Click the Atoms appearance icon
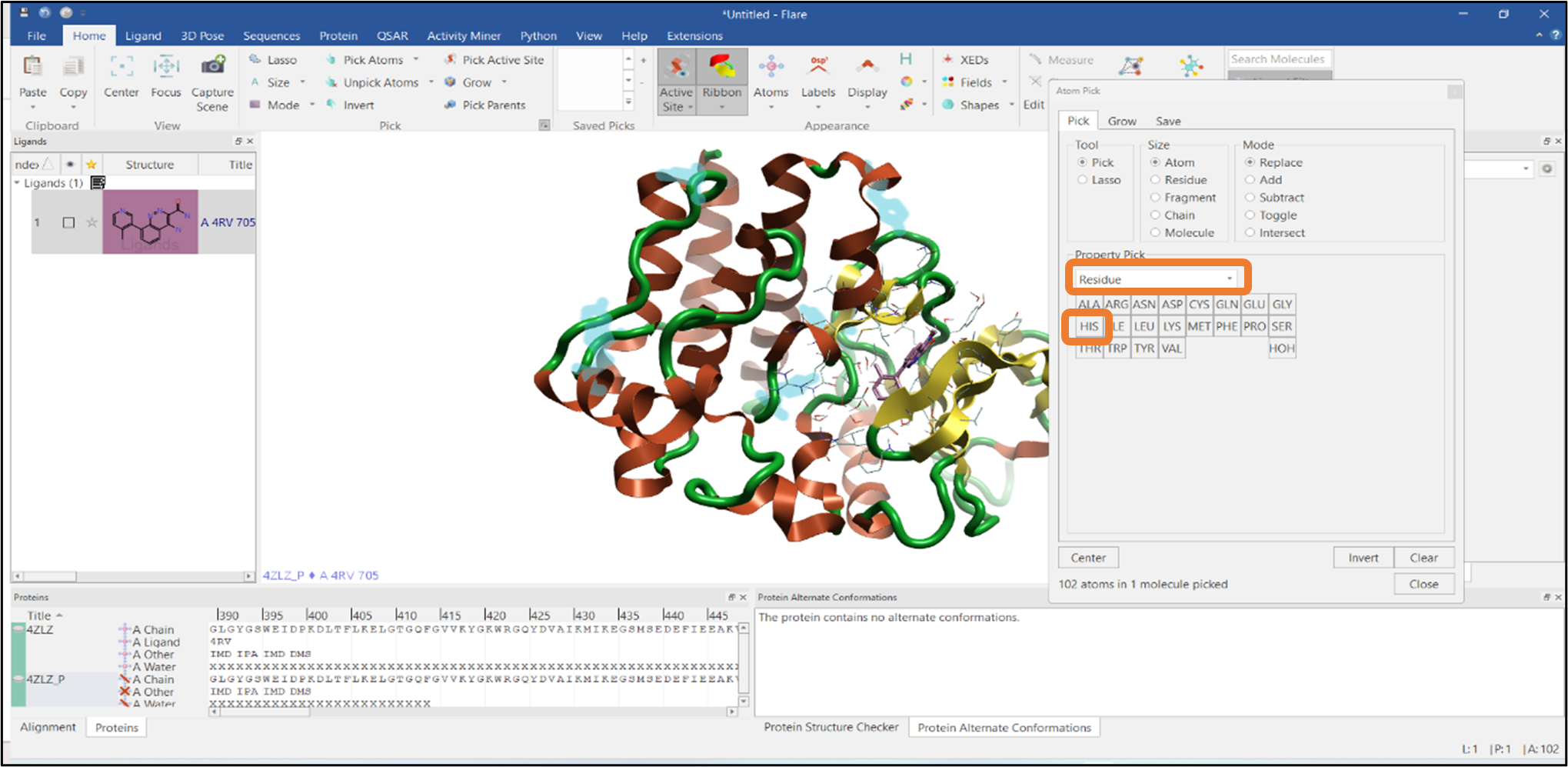This screenshot has width=1568, height=767. click(x=771, y=67)
